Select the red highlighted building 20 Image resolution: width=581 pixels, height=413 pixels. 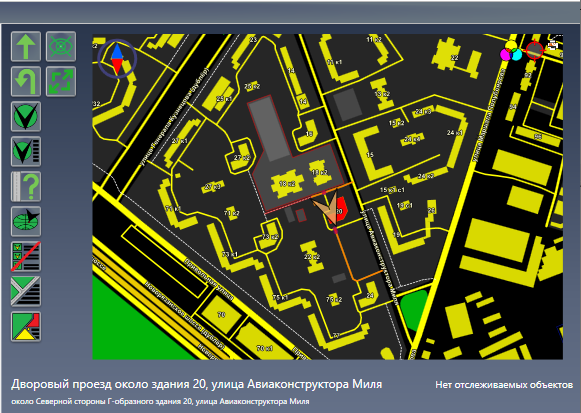[x=340, y=210]
